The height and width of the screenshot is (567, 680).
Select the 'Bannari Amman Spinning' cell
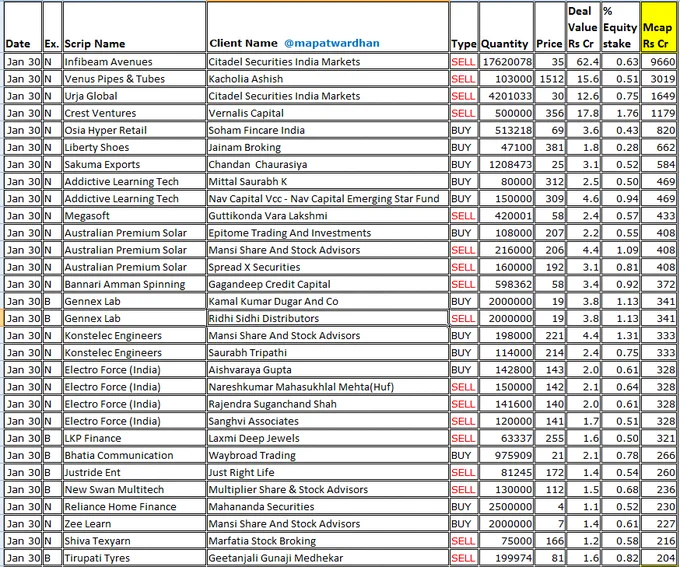[134, 284]
